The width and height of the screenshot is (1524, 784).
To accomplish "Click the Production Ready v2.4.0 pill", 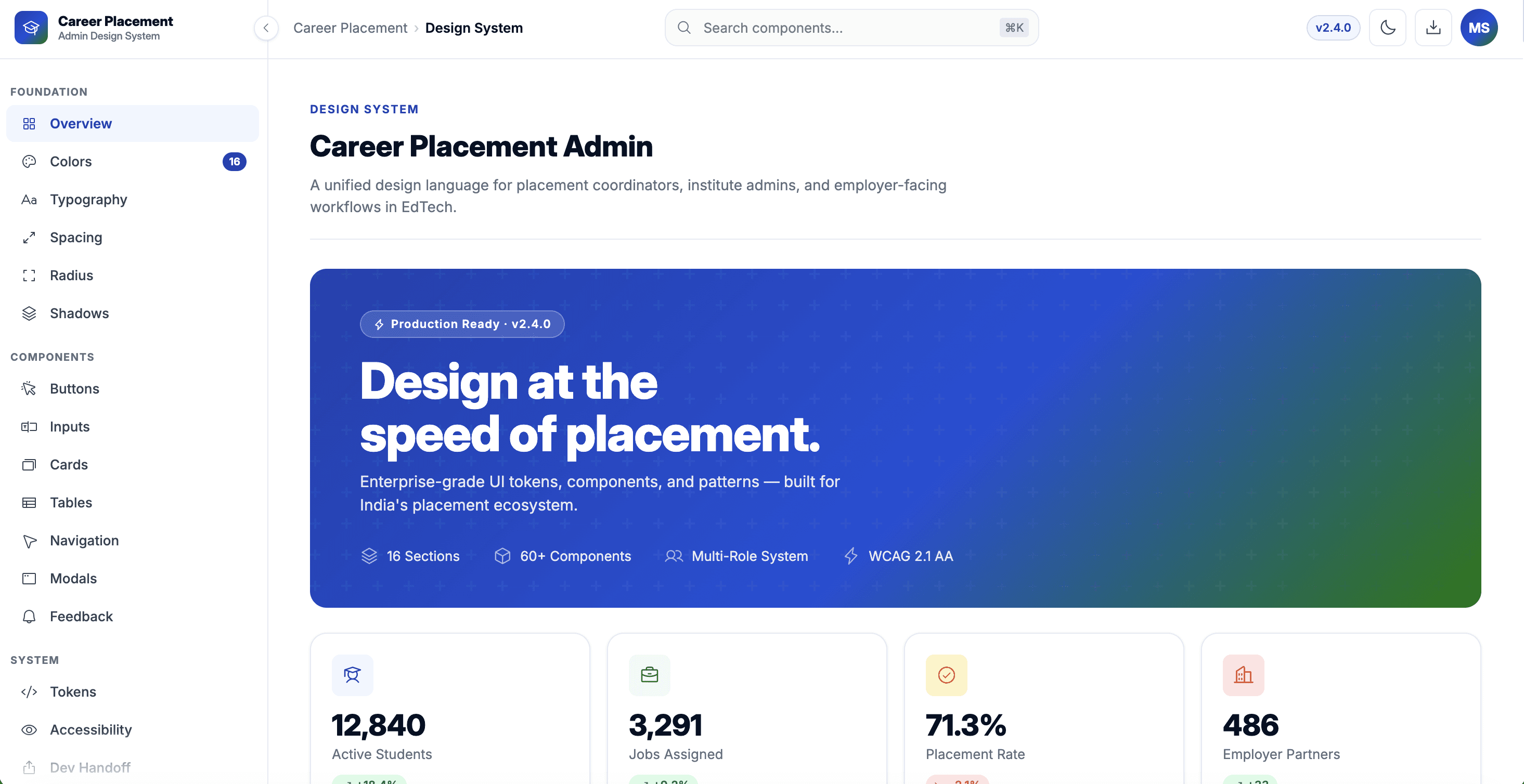I will pos(462,324).
